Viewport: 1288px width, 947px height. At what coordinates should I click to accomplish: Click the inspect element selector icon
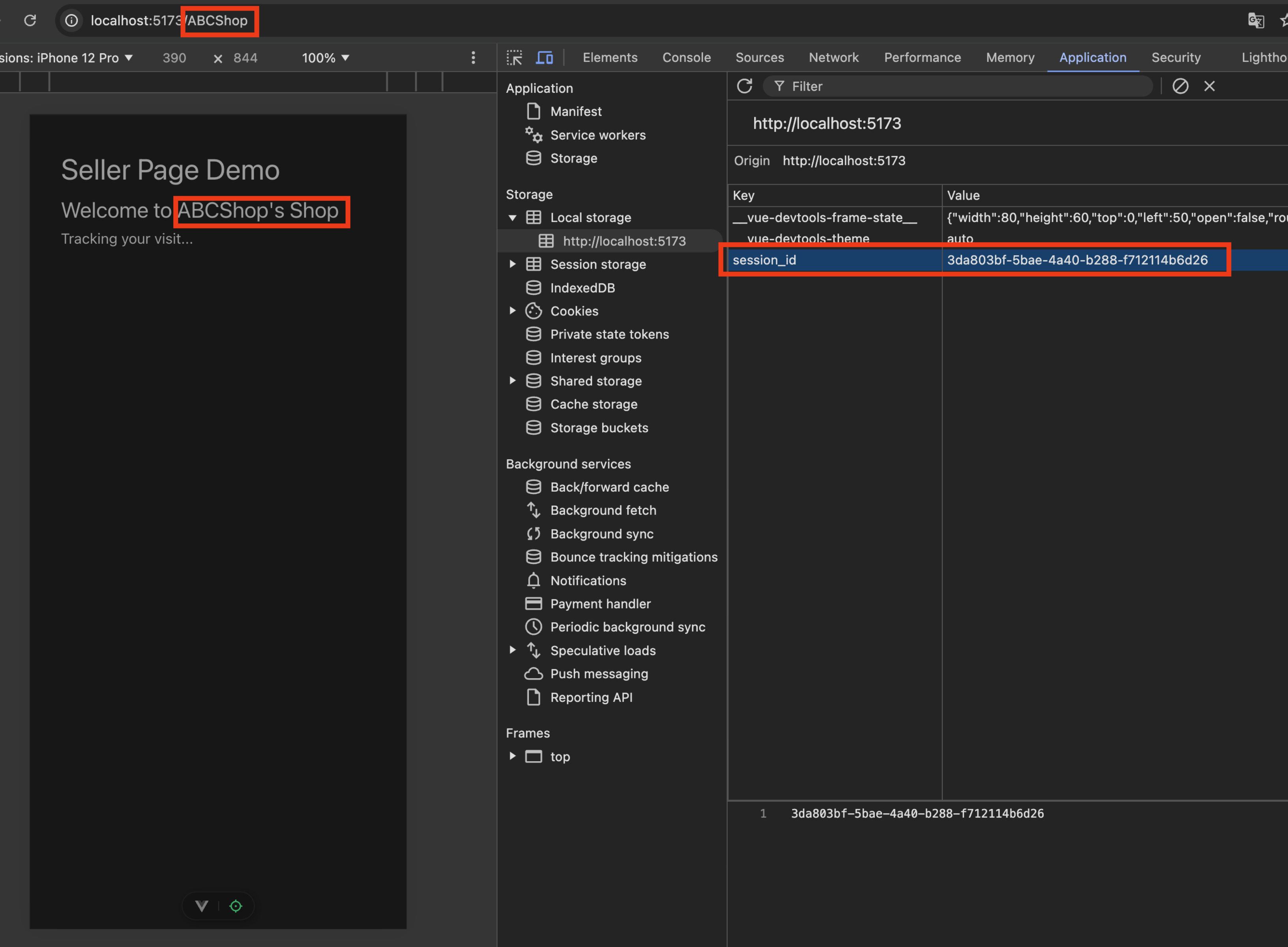coord(514,57)
